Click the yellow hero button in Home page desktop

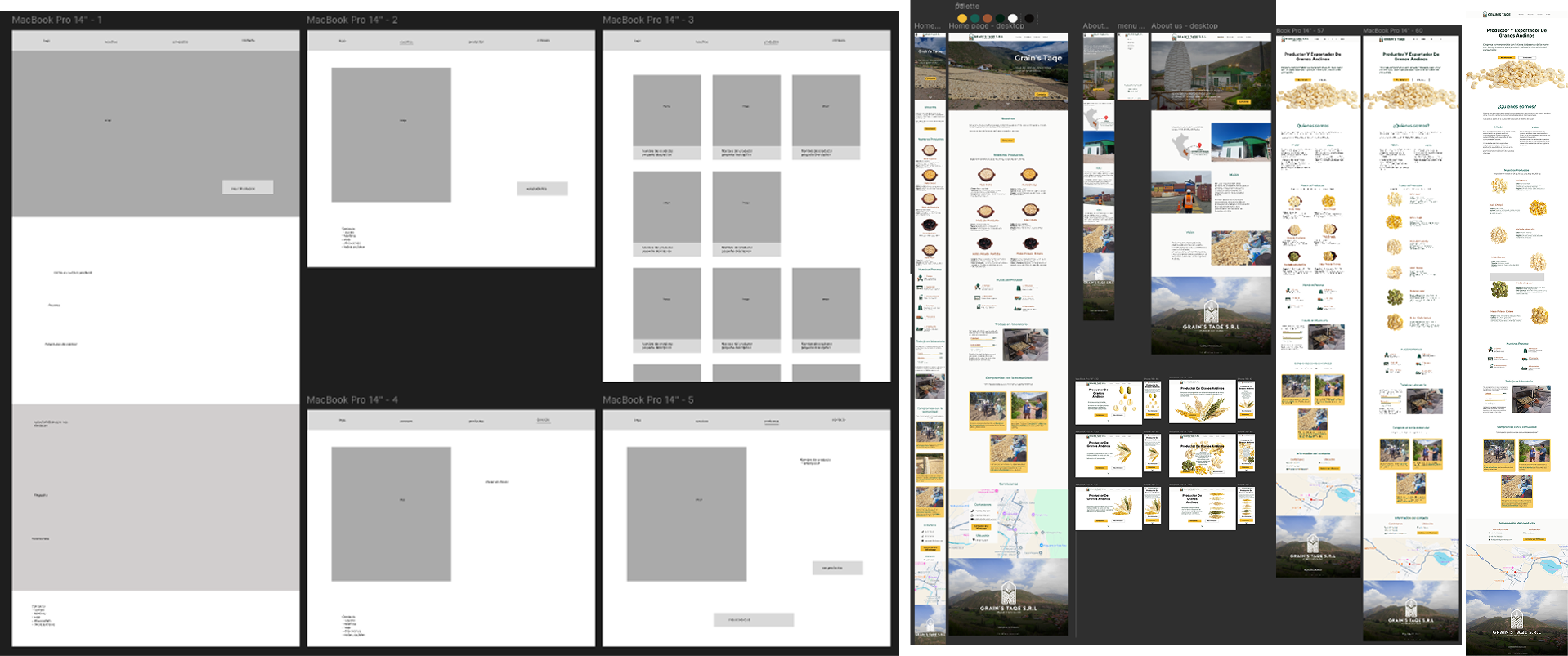[x=1042, y=95]
